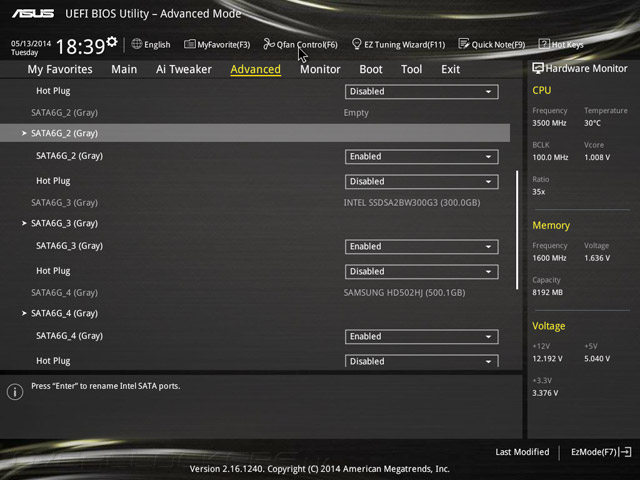Click the CPU Ratio value 35x
640x480 pixels.
538,192
